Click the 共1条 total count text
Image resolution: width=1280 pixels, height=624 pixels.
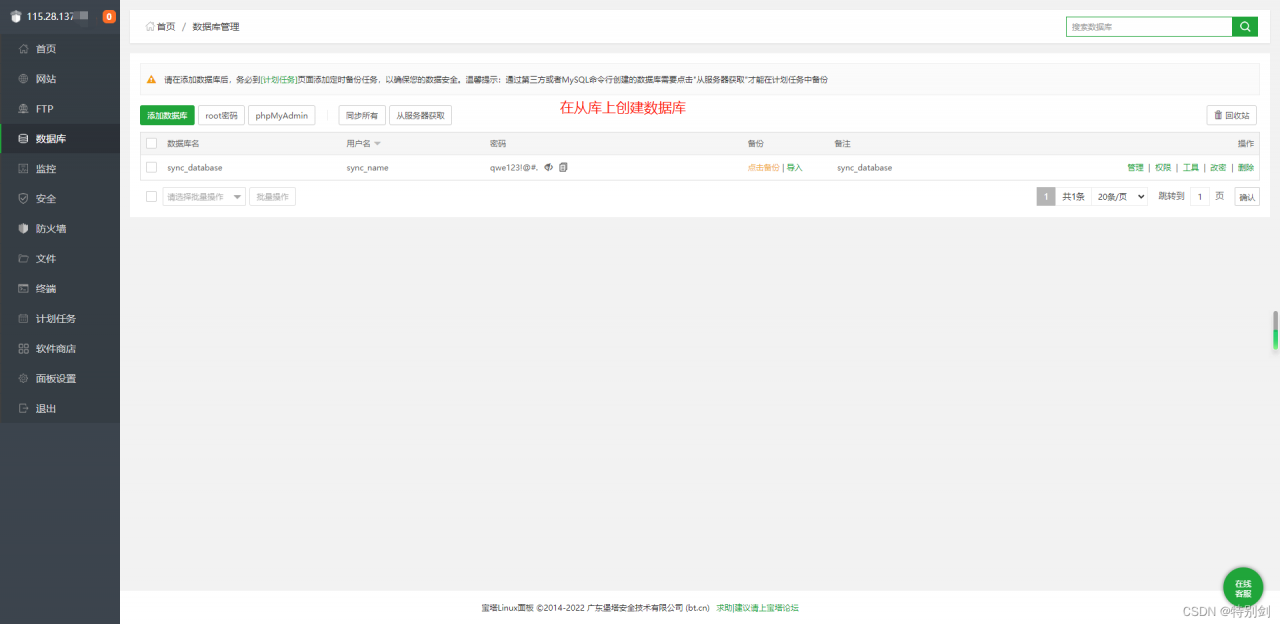point(1073,197)
